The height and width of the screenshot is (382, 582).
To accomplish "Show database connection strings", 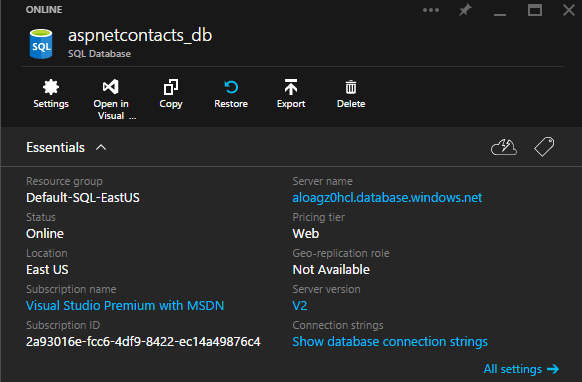I will click(390, 342).
